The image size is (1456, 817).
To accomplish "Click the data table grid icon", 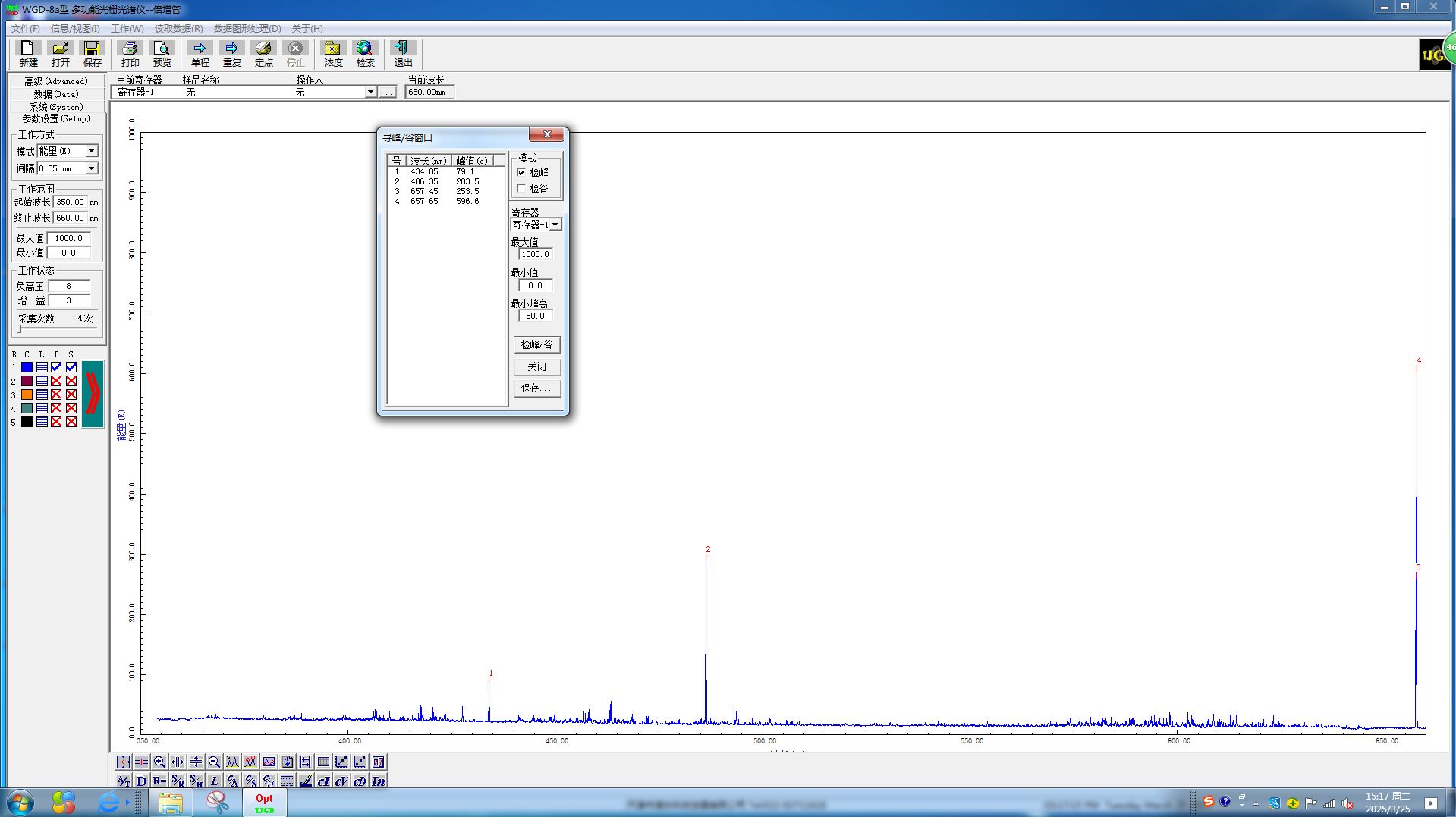I will click(x=323, y=762).
